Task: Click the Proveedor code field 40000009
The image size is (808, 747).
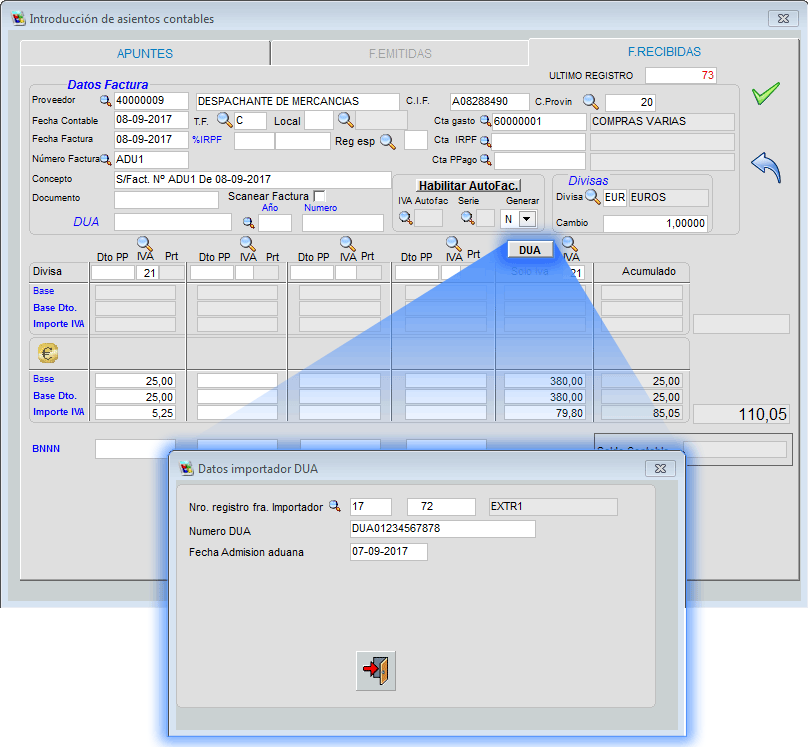Action: click(x=151, y=100)
